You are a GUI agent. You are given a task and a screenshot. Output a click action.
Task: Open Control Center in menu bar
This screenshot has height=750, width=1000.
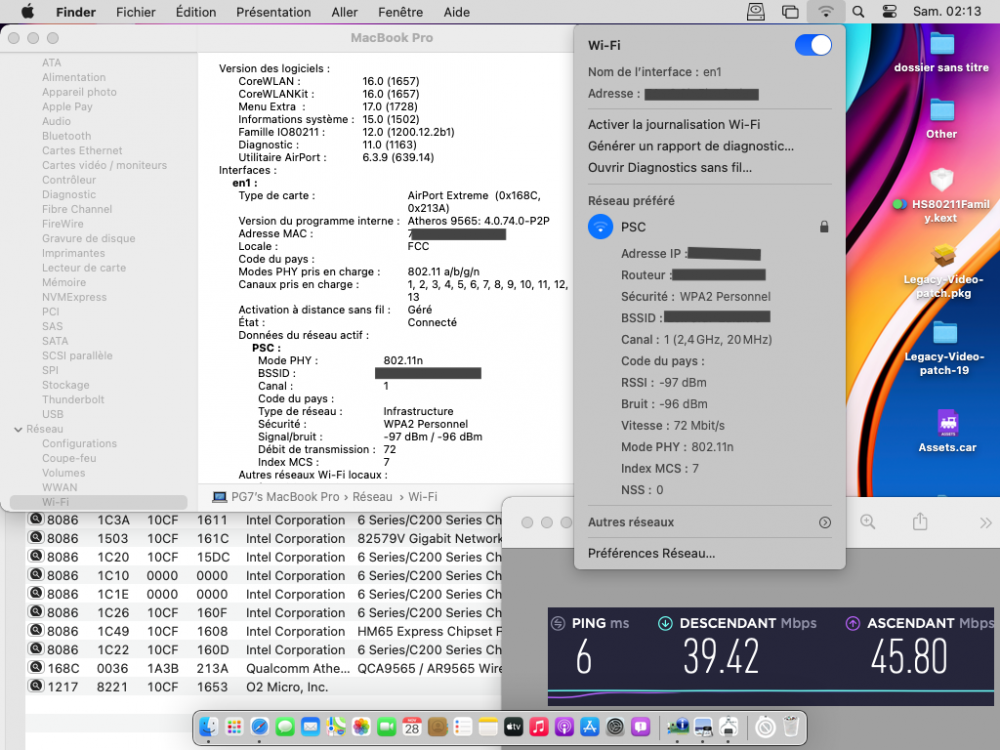point(889,11)
